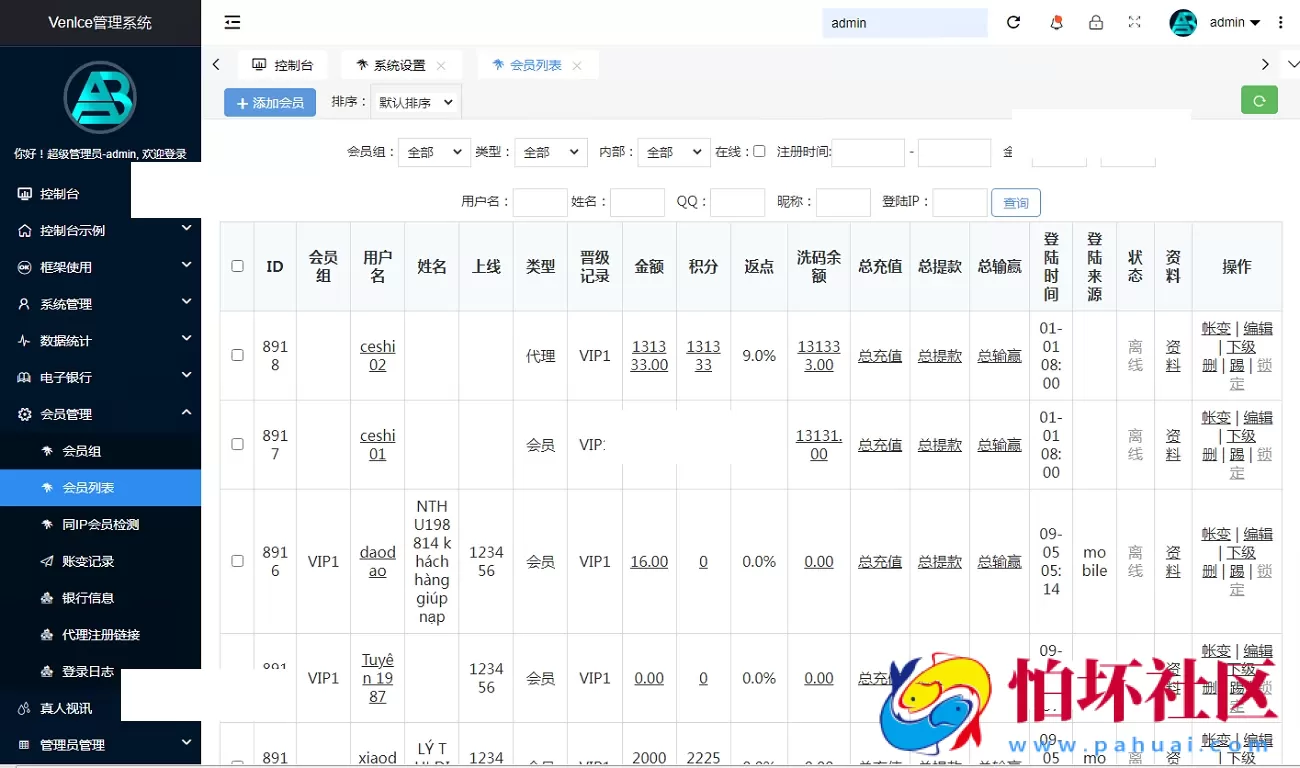Enter fullscreen using the expand icon

click(x=1134, y=22)
